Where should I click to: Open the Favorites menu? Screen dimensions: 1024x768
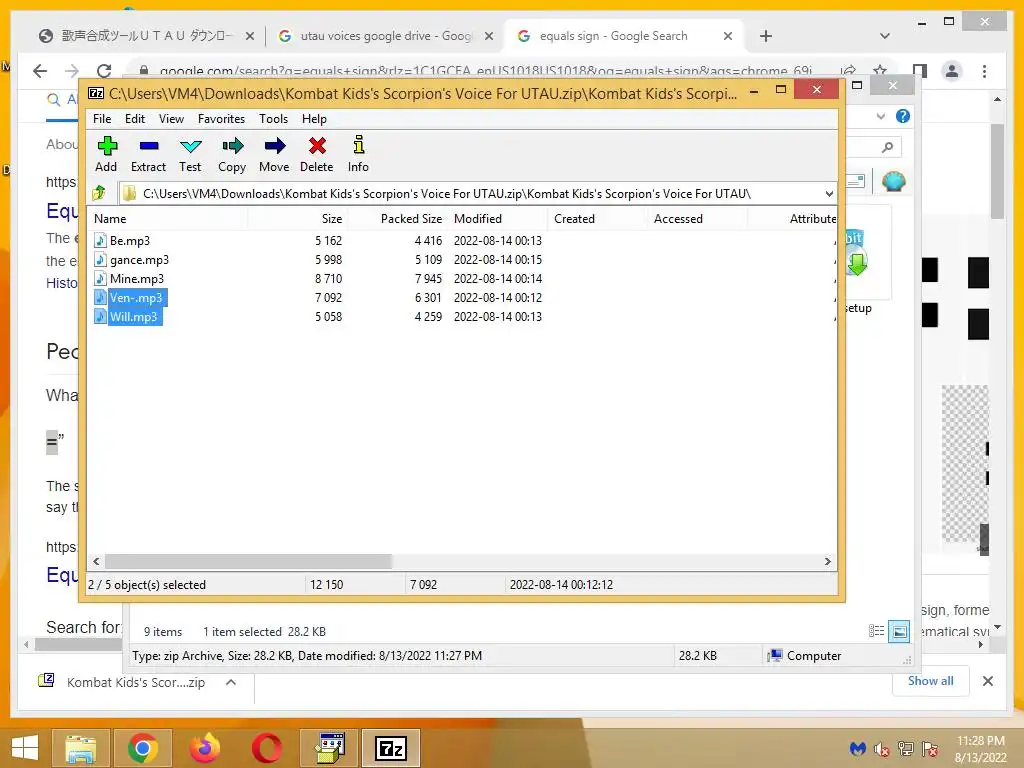tap(221, 119)
